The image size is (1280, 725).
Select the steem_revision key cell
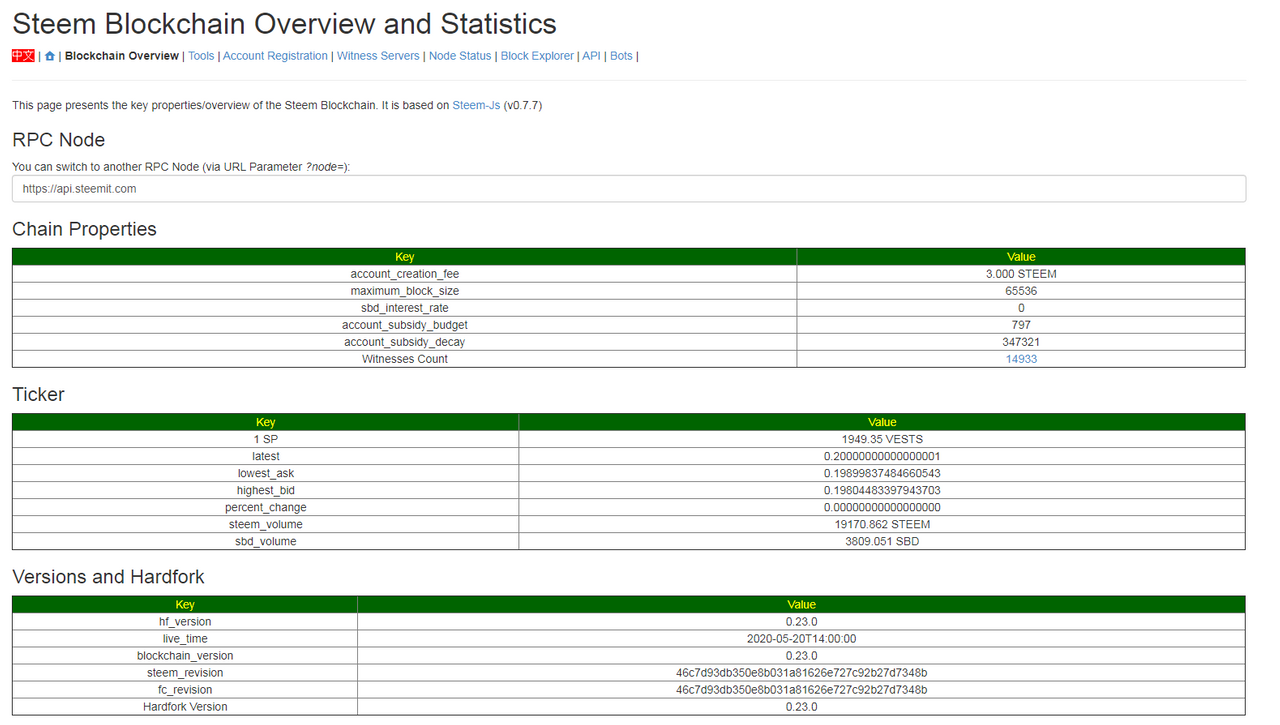point(185,673)
